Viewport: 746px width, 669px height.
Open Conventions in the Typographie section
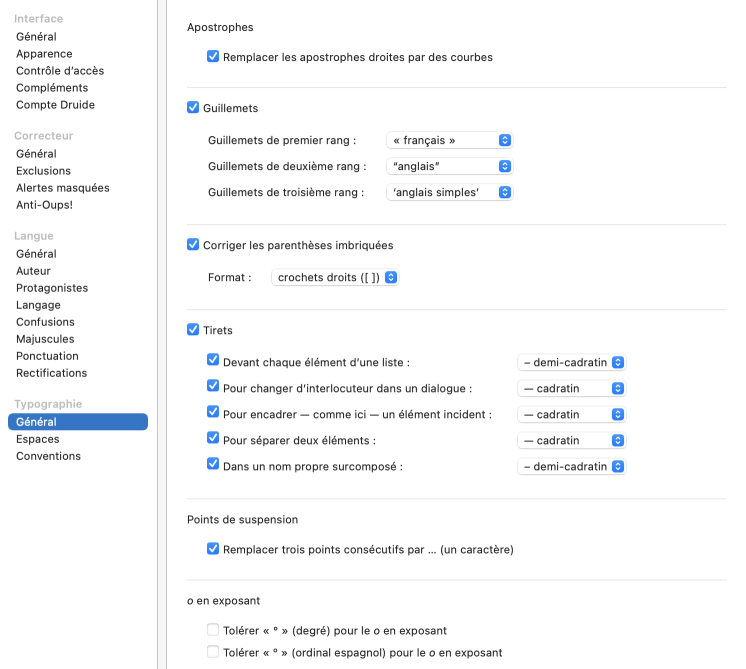(48, 456)
